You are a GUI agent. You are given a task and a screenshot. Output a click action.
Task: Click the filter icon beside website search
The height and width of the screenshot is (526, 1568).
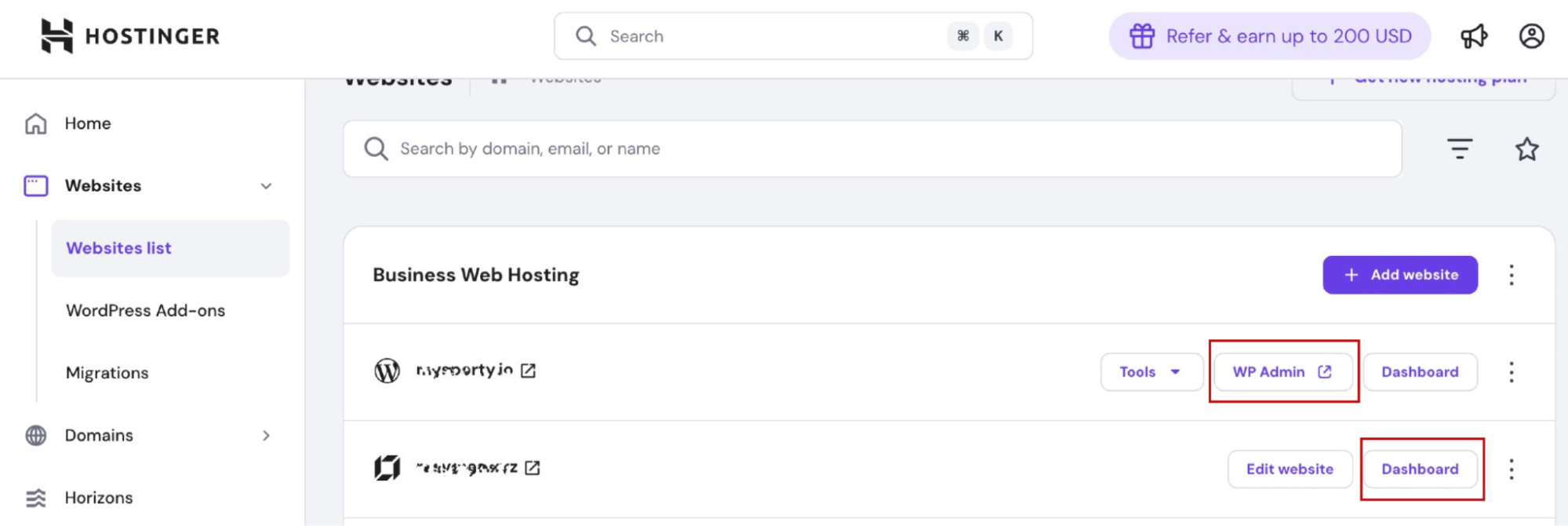tap(1459, 148)
